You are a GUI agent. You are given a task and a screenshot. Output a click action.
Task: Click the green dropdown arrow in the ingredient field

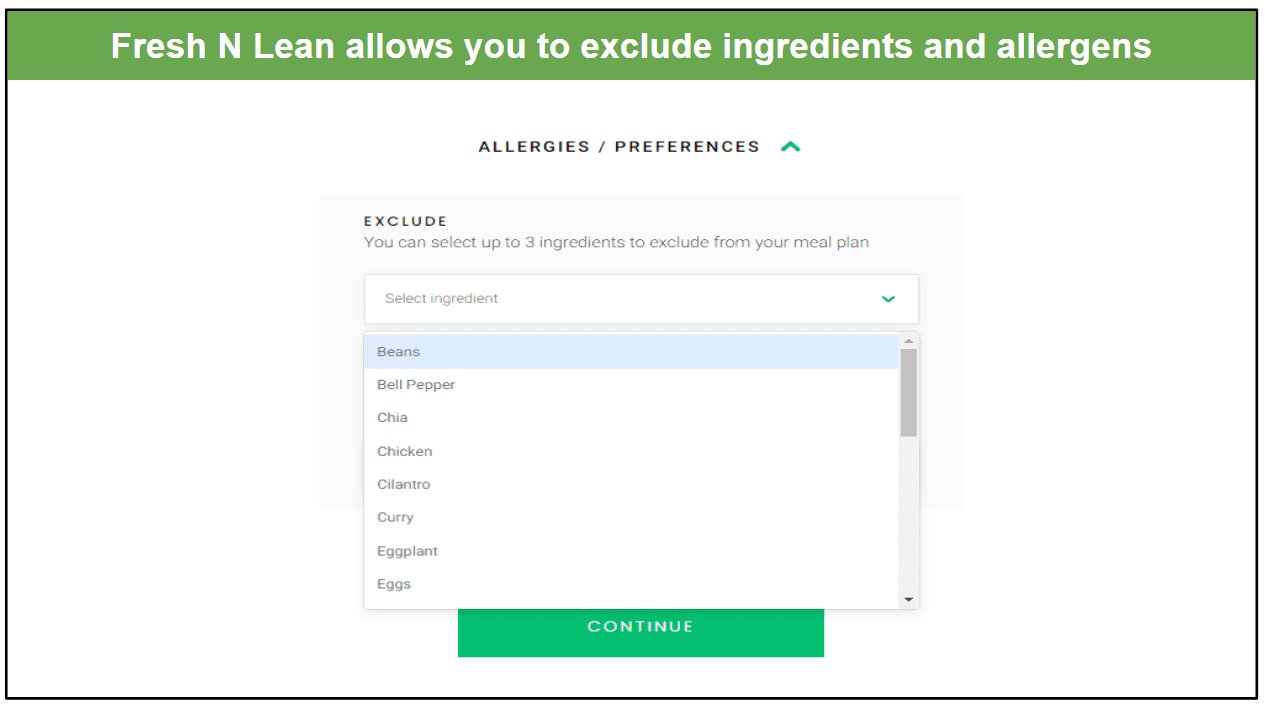click(x=888, y=299)
